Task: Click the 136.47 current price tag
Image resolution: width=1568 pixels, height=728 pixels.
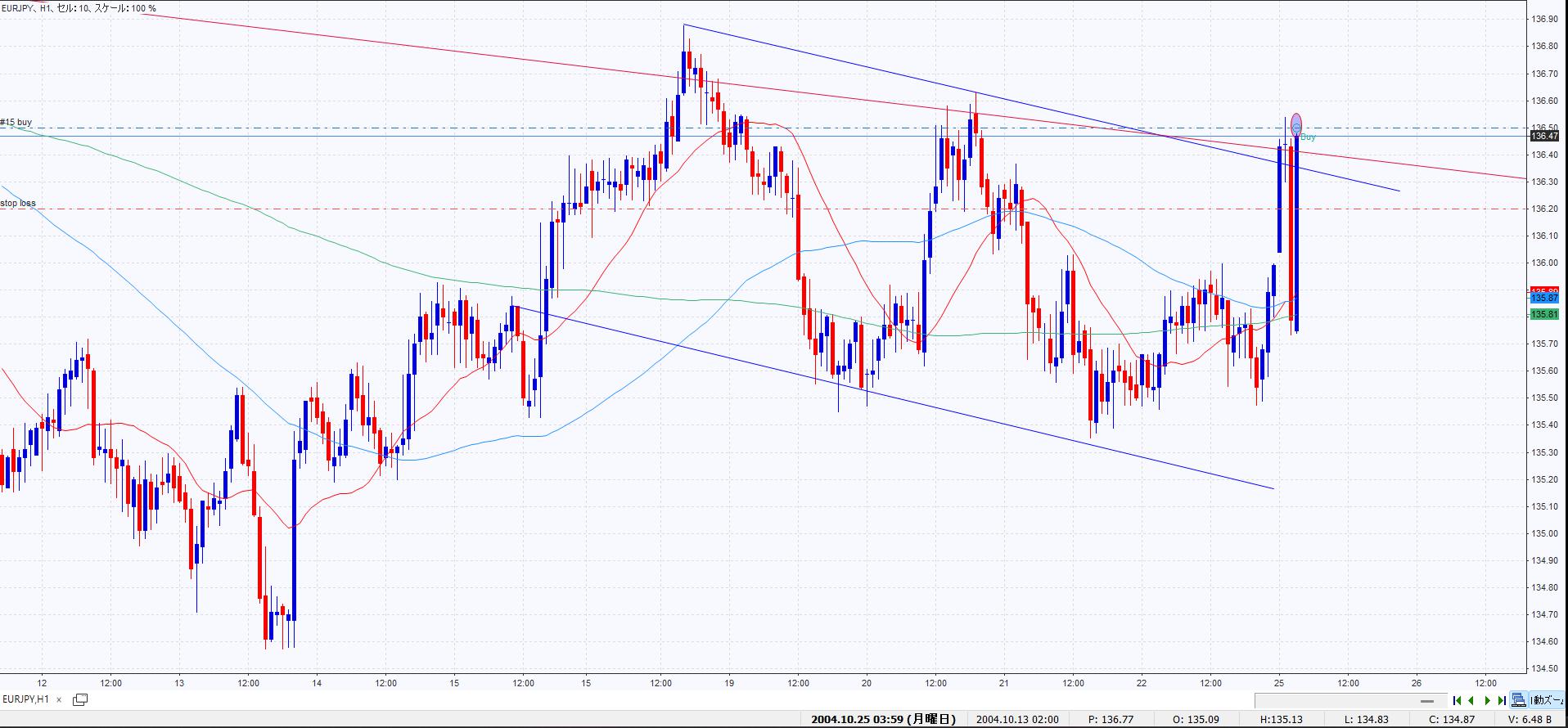Action: [1544, 136]
